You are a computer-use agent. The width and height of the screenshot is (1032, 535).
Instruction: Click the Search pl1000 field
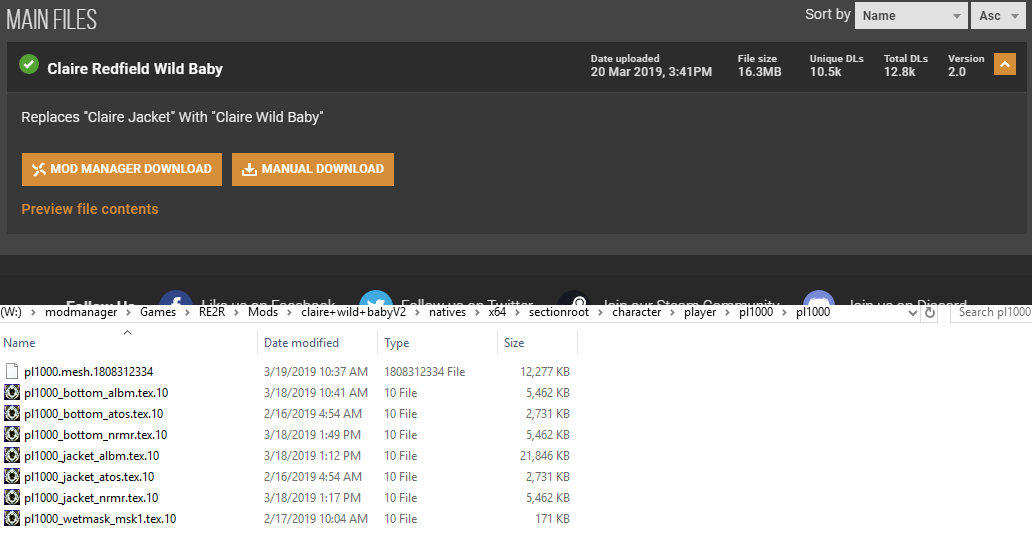click(991, 313)
